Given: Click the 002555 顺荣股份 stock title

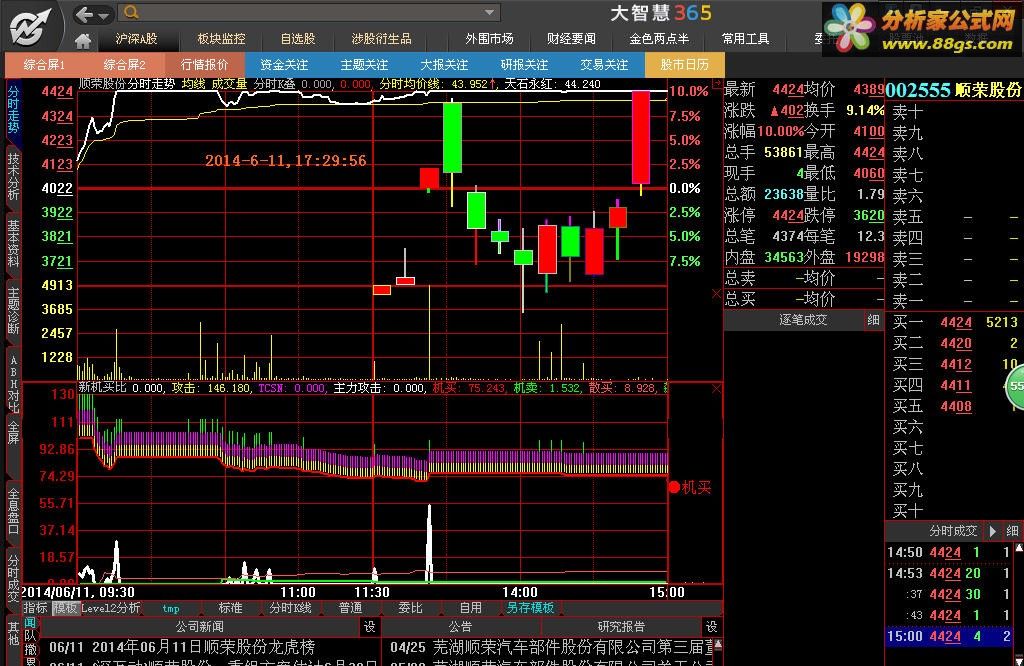Looking at the screenshot, I should coord(953,90).
